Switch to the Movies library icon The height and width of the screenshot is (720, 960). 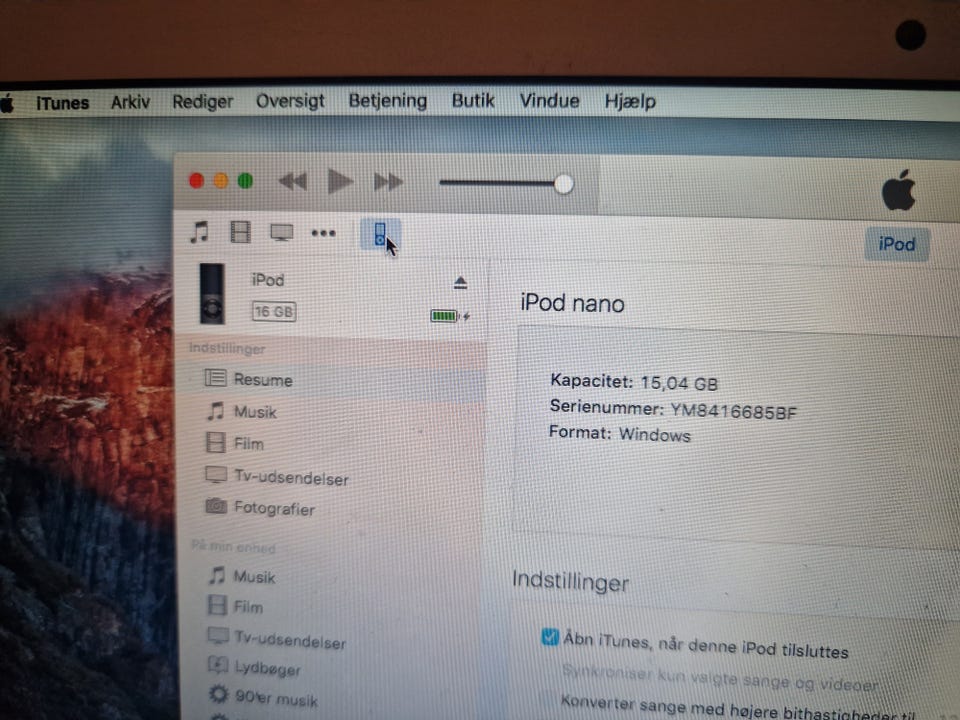240,232
